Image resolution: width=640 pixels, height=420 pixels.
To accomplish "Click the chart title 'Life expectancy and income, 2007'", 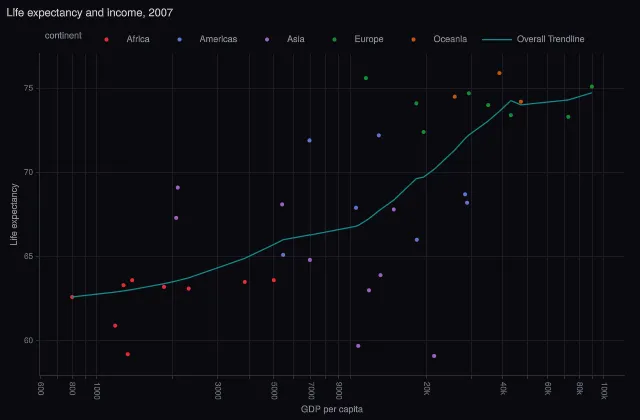I will pos(90,13).
